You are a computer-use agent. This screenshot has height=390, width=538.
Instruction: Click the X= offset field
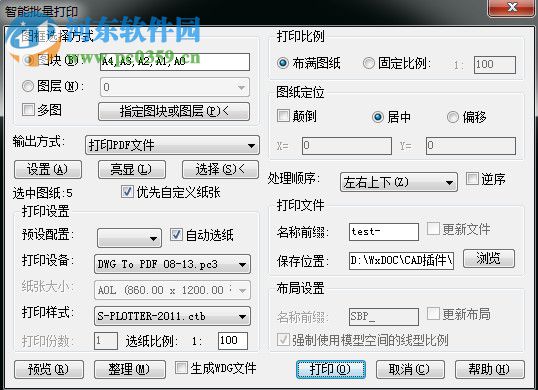pos(347,146)
